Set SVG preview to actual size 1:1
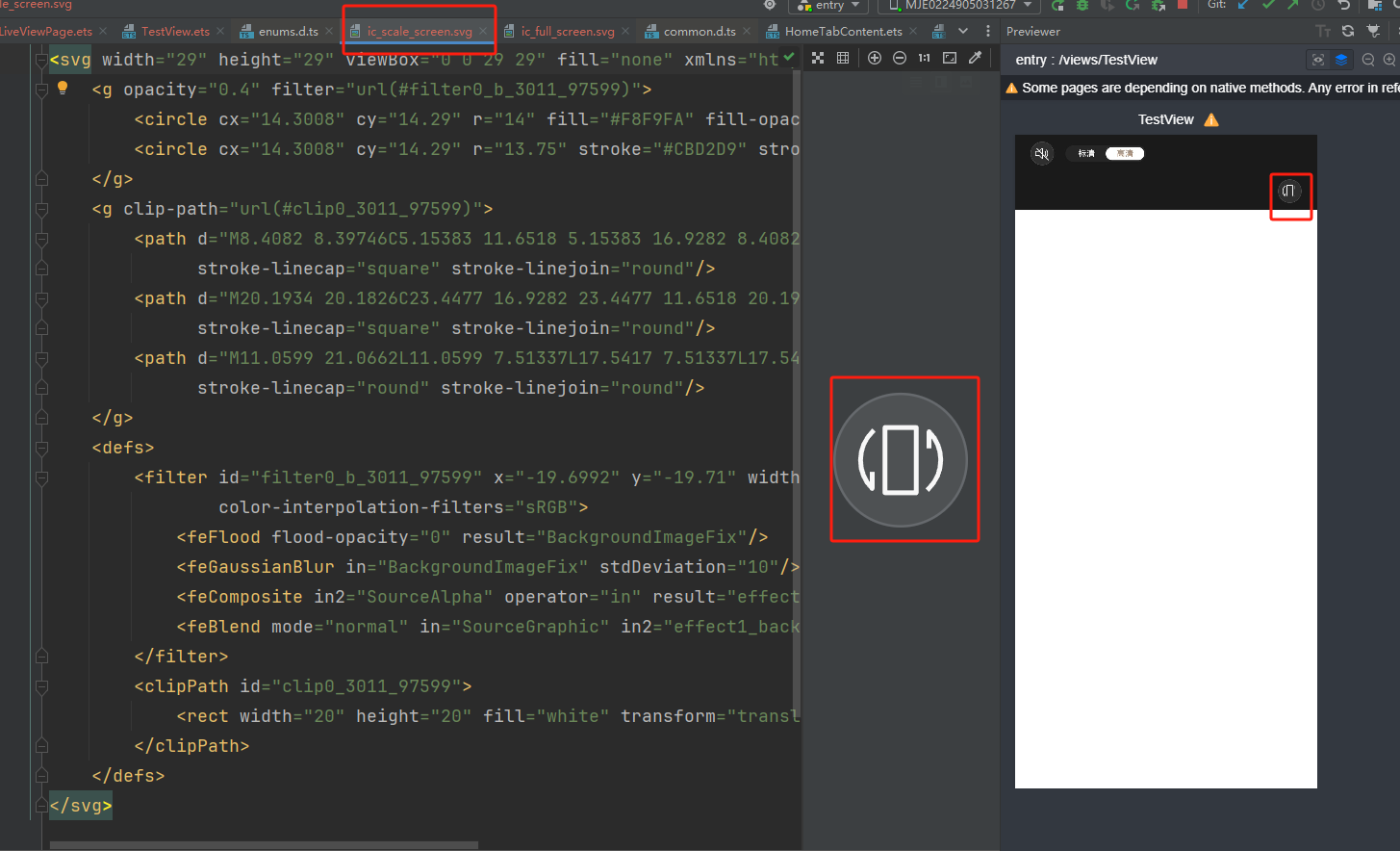The width and height of the screenshot is (1400, 851). 925,58
